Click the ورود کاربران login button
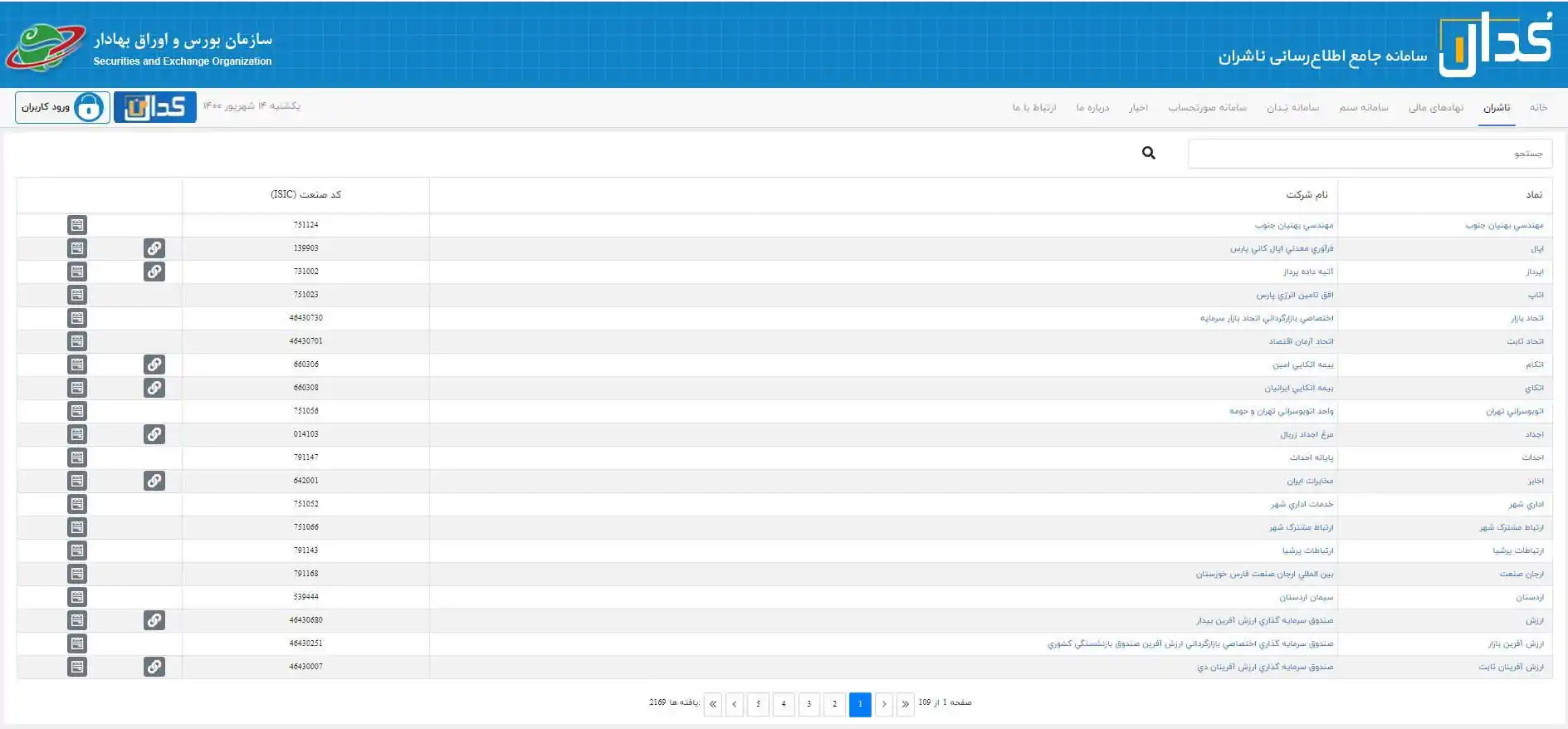The width and height of the screenshot is (1568, 729). [62, 107]
